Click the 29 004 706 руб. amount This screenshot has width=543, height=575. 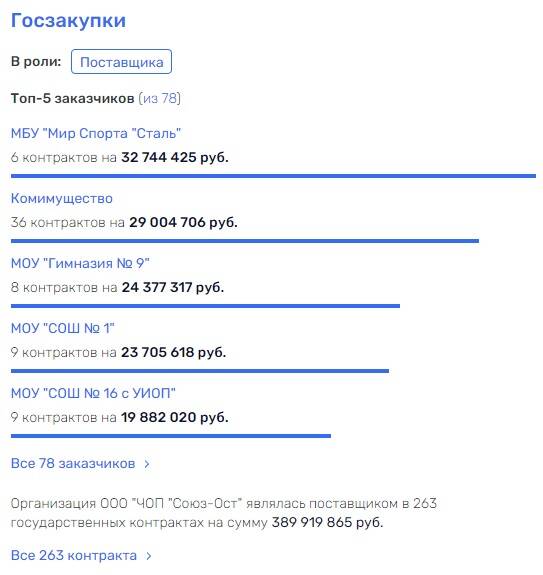pyautogui.click(x=183, y=223)
